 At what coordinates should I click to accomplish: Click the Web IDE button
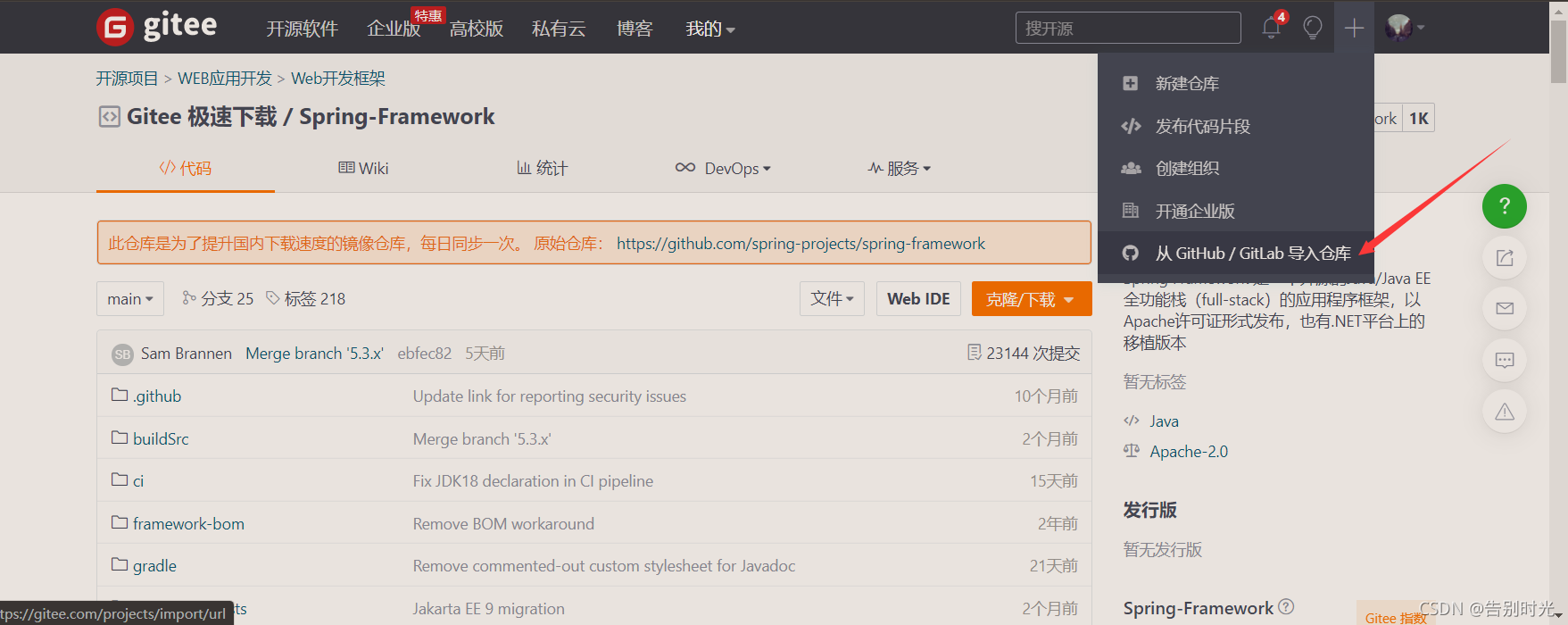click(918, 299)
